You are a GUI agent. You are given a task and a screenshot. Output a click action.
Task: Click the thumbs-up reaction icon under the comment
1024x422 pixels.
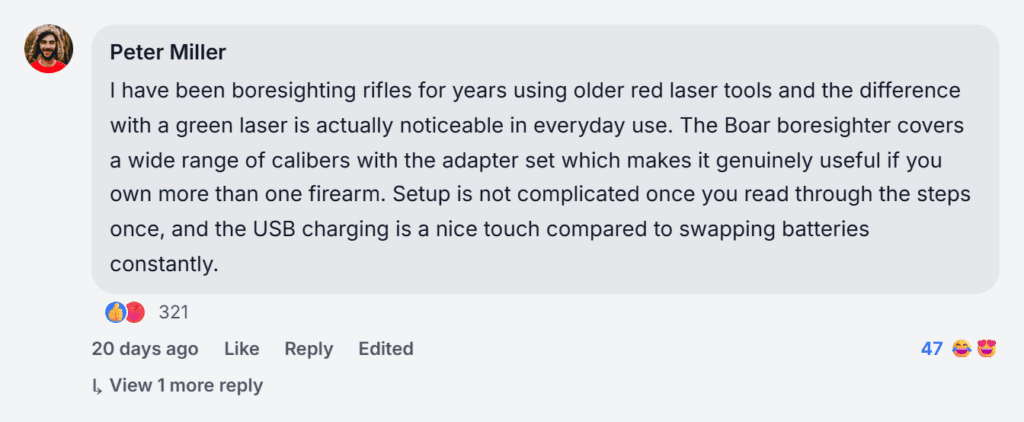[115, 312]
